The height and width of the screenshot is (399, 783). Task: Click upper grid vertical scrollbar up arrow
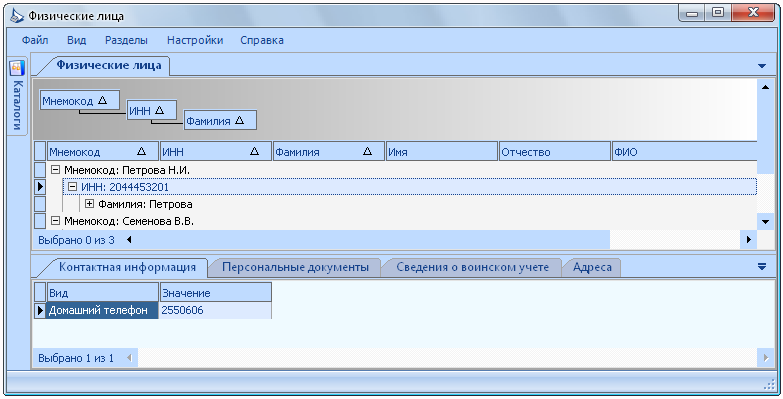pyautogui.click(x=765, y=87)
